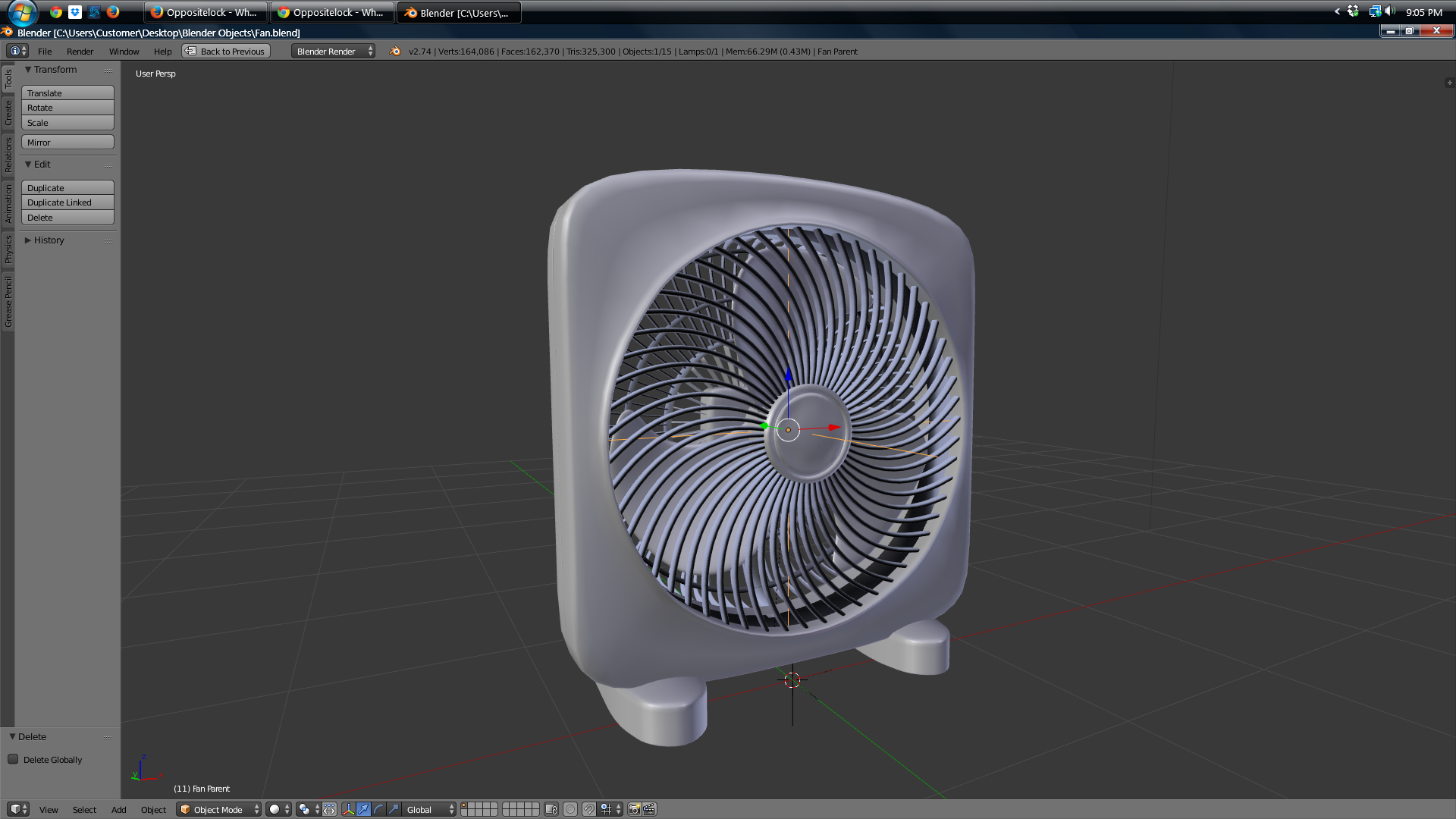1456x819 pixels.
Task: Enable the scale manipulator icon
Action: (x=394, y=809)
